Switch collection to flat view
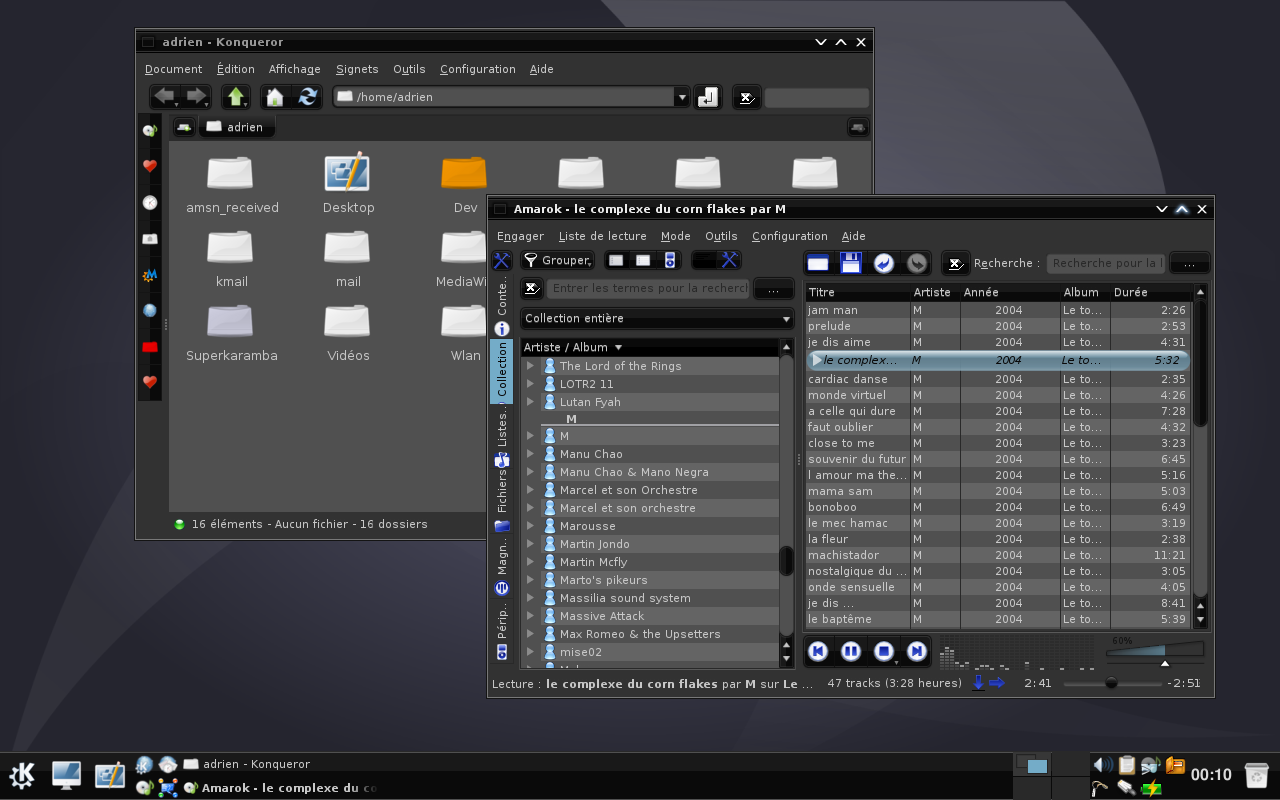Viewport: 1280px width, 800px height. 643,260
